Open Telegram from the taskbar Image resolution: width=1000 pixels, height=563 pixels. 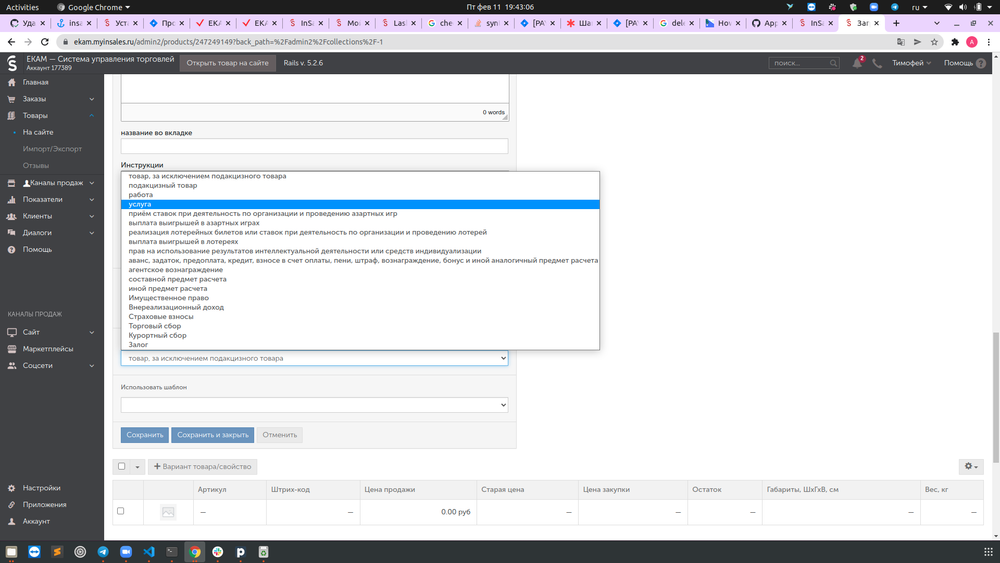coord(103,552)
